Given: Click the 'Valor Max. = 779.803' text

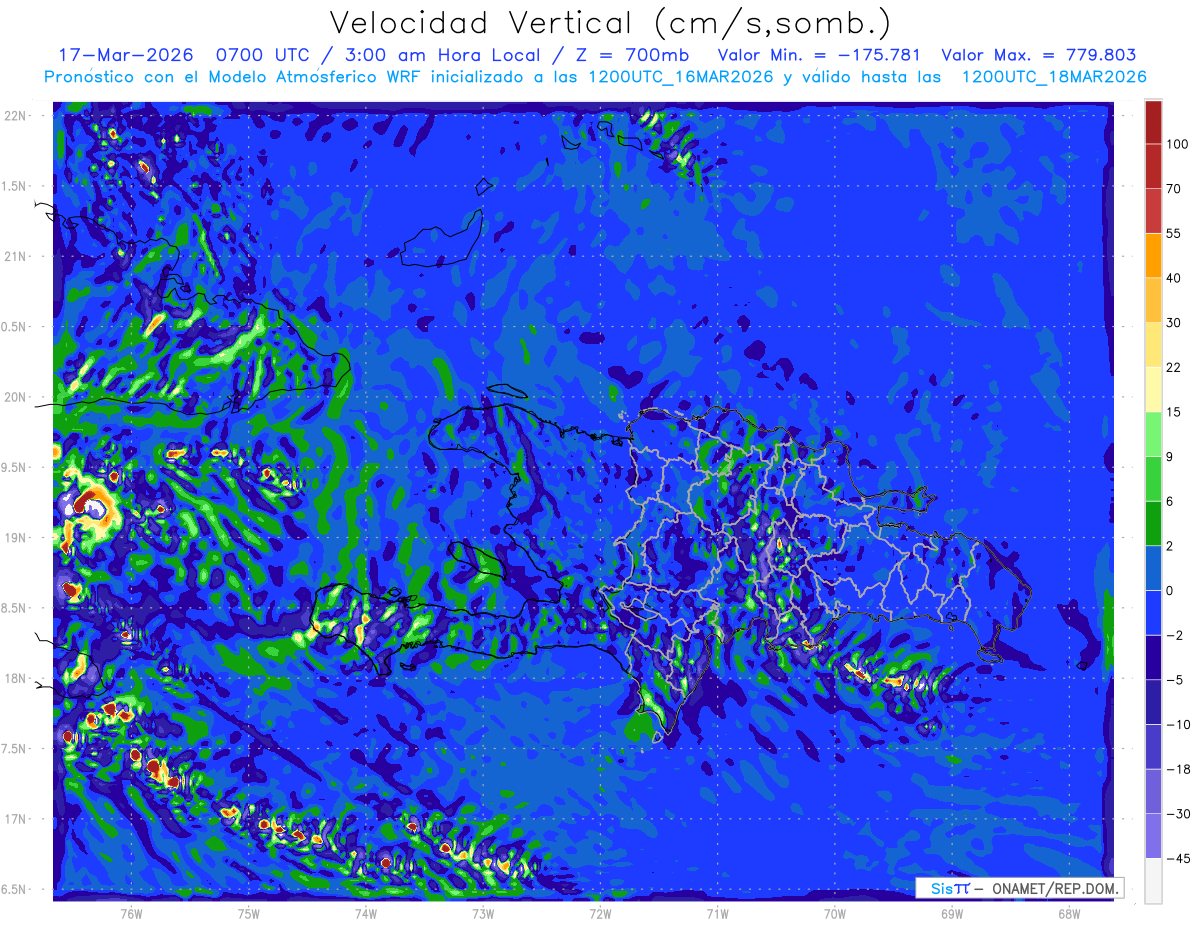Looking at the screenshot, I should coord(1039,55).
